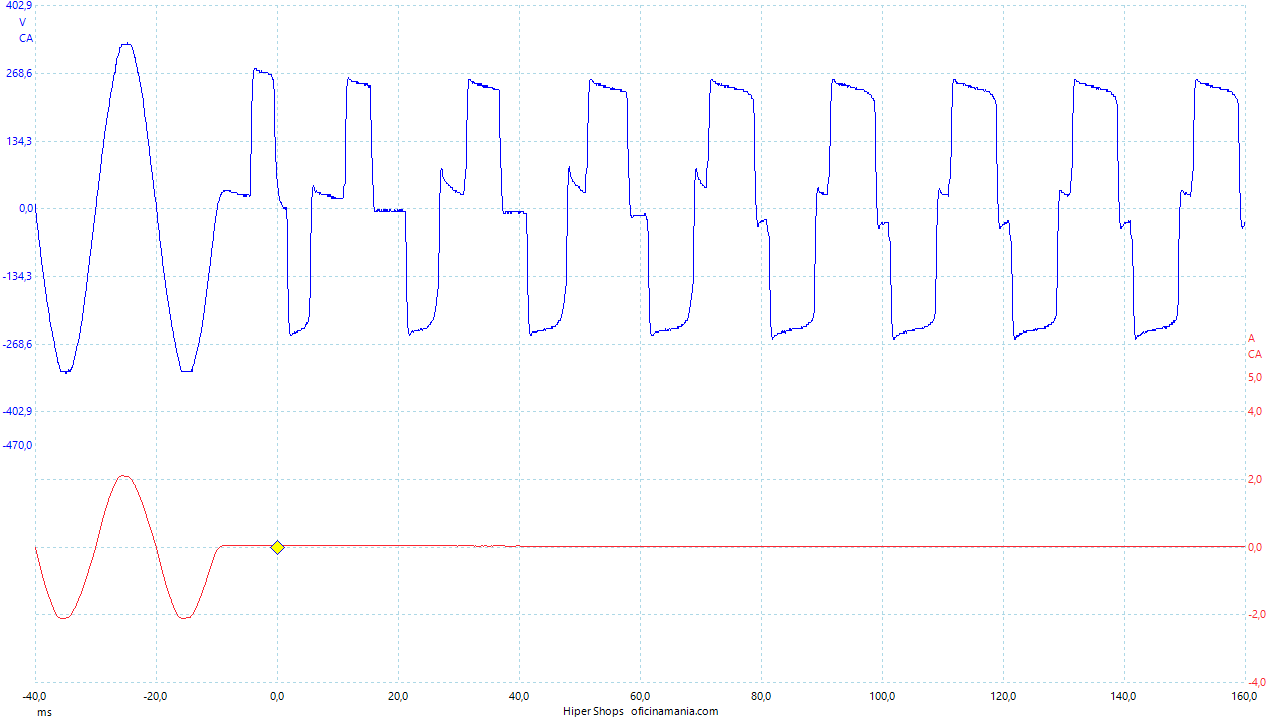Click the blue "0,0" voltage axis value

click(24, 208)
